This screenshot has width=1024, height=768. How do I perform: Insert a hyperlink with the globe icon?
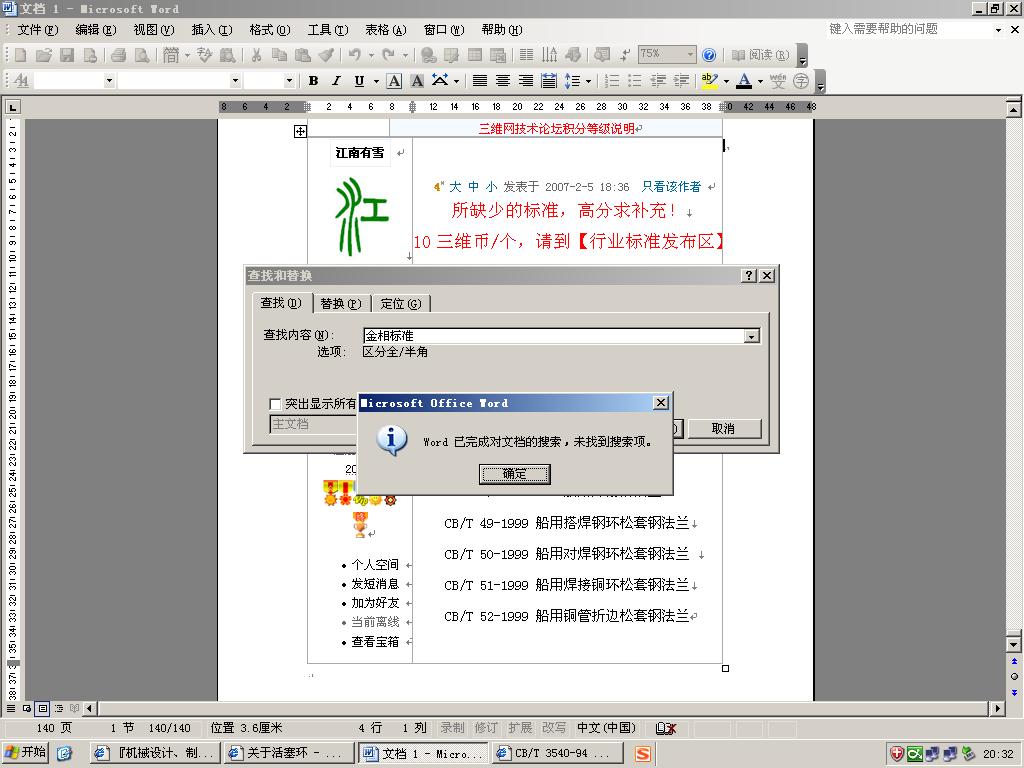[x=428, y=56]
